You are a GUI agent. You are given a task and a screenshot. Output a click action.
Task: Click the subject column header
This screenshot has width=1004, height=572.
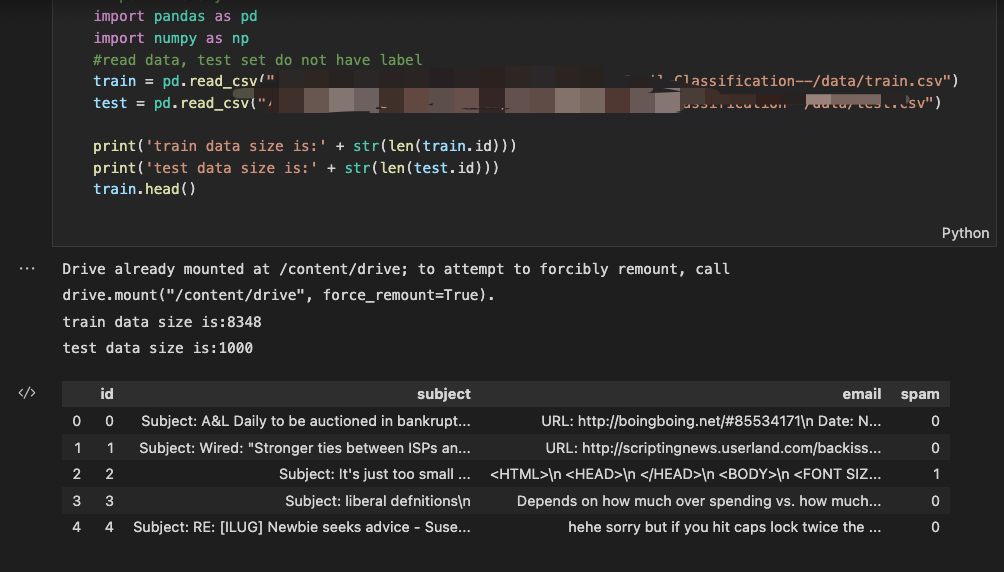click(444, 394)
